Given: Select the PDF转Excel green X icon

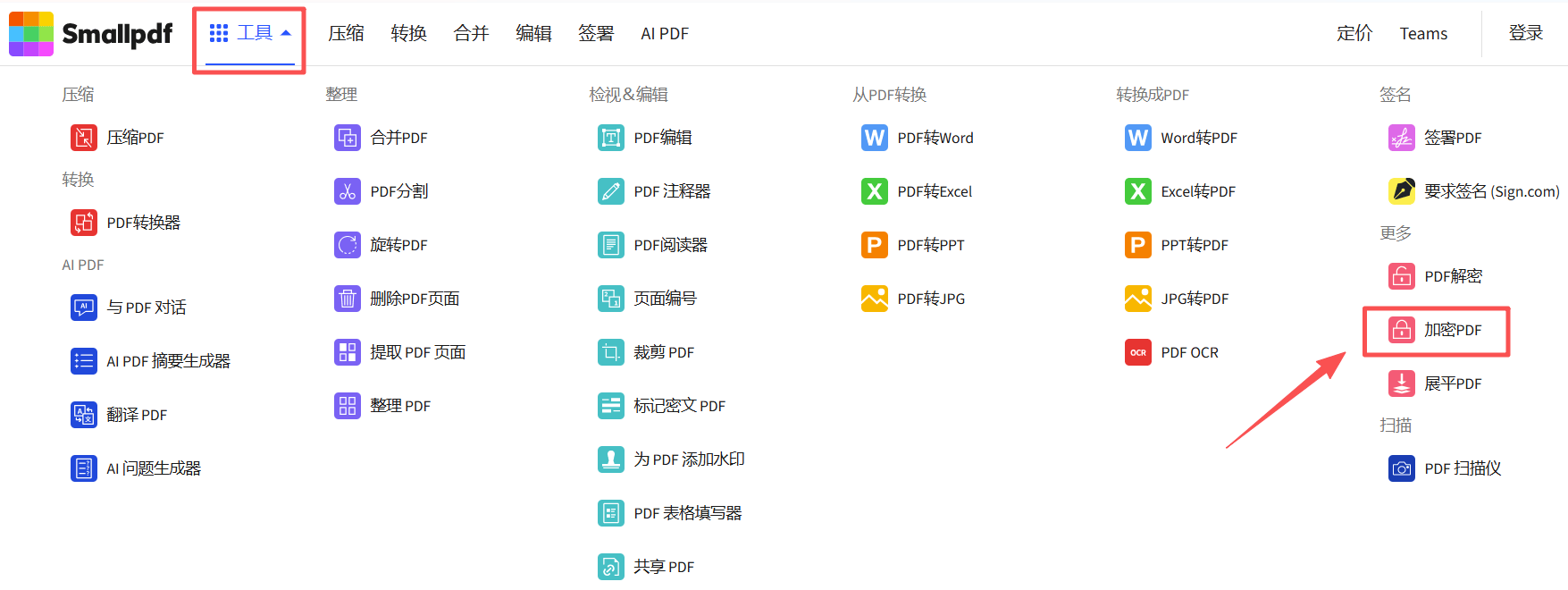Looking at the screenshot, I should pyautogui.click(x=875, y=191).
